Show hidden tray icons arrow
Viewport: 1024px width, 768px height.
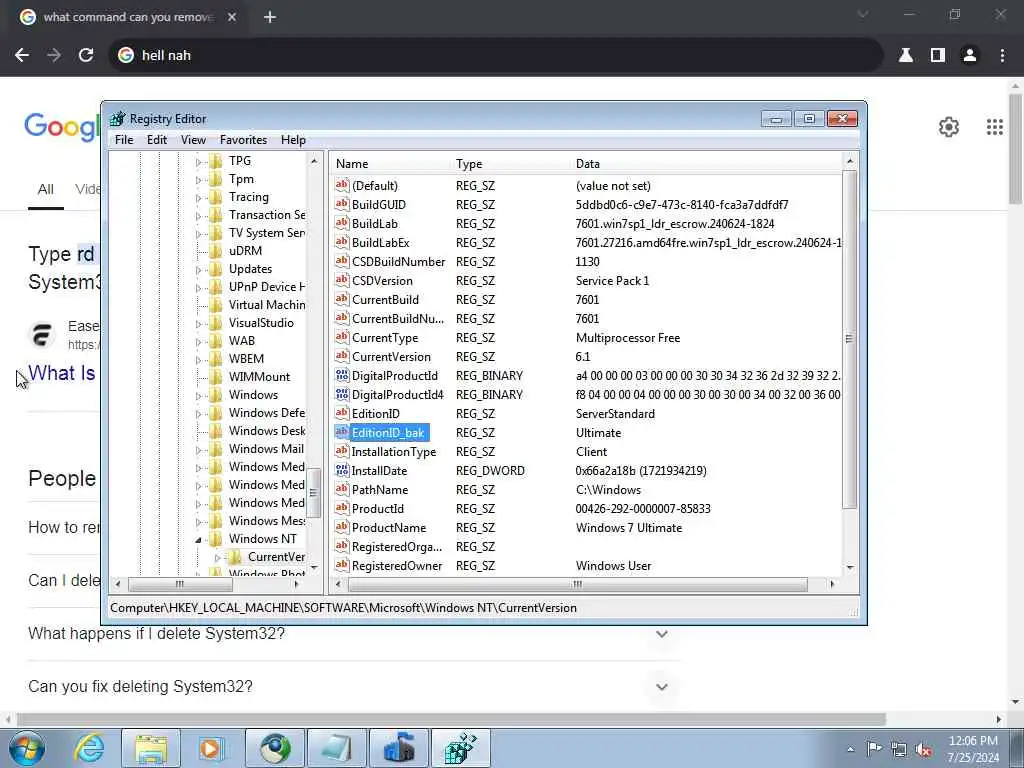(x=850, y=750)
